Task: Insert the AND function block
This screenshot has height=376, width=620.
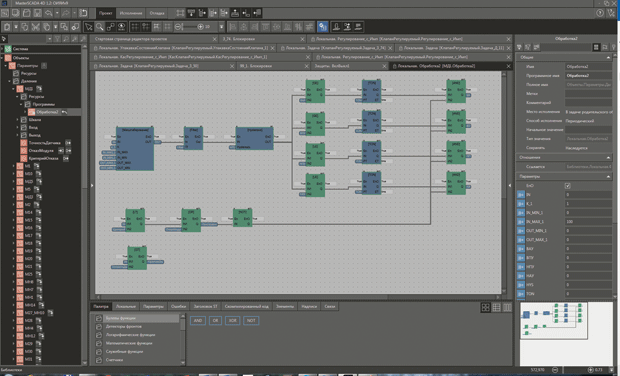Action: click(198, 321)
